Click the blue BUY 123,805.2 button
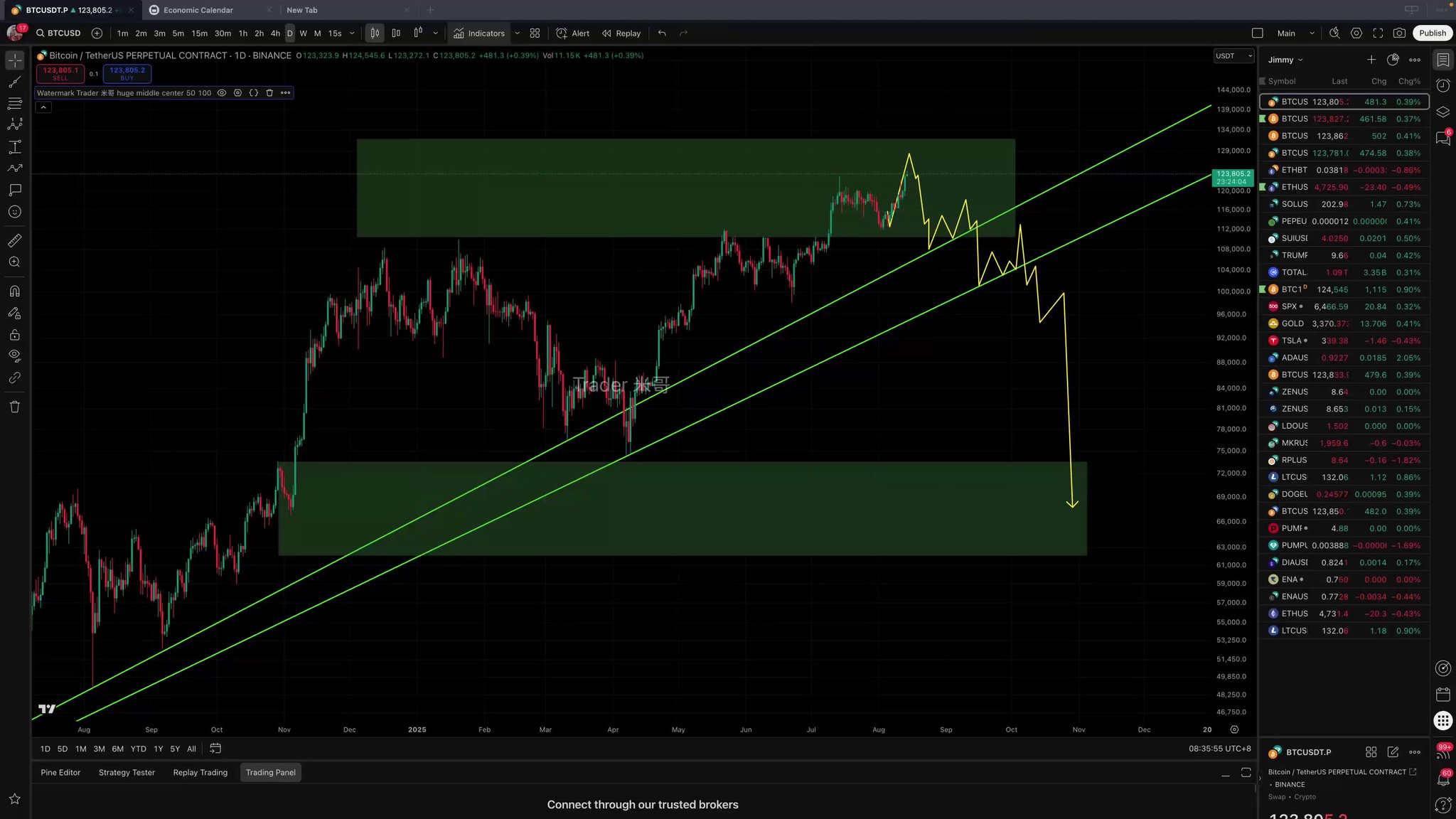Screen dimensions: 1456x819 click(x=127, y=73)
